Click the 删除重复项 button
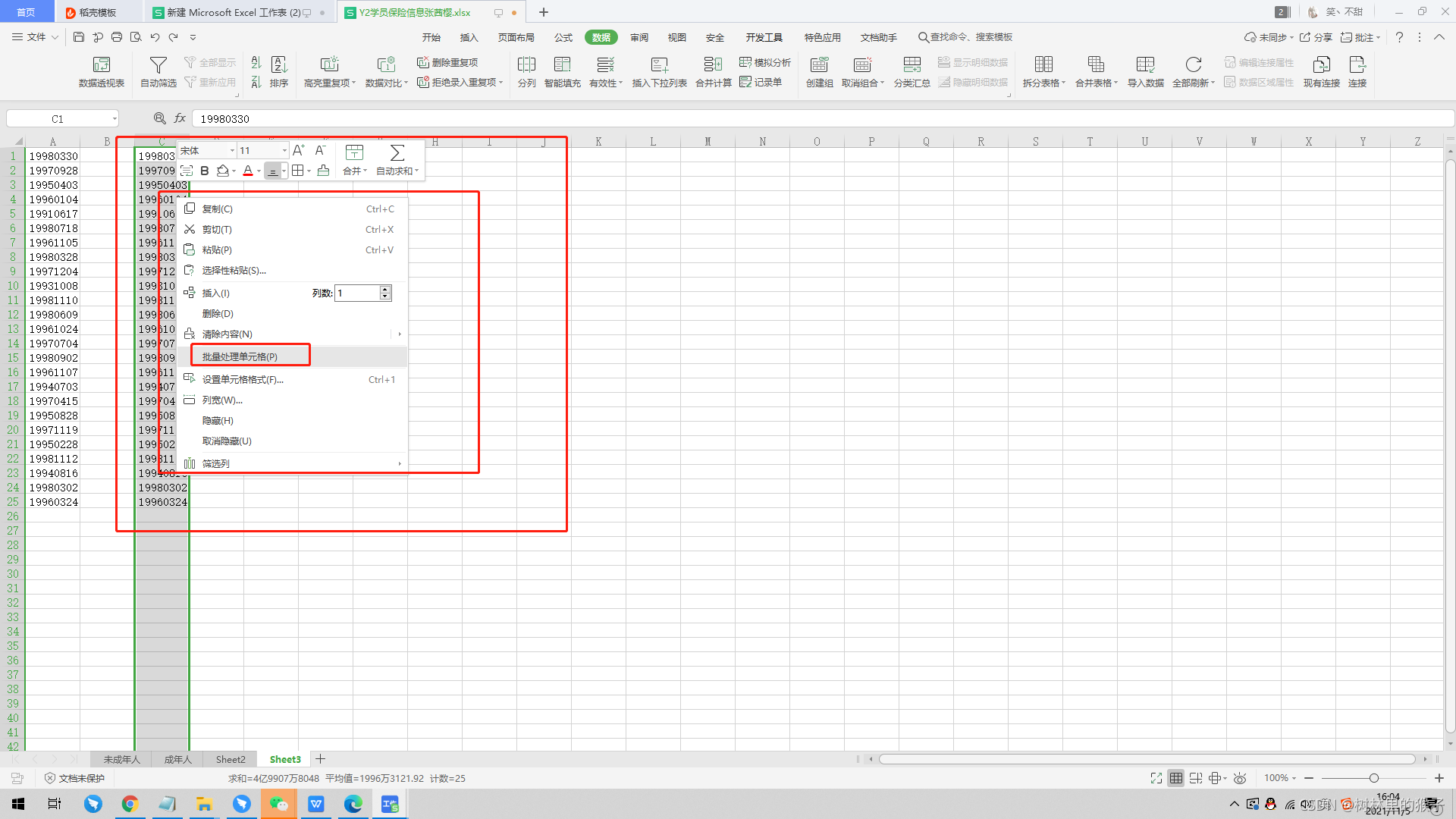1456x819 pixels. pos(447,62)
